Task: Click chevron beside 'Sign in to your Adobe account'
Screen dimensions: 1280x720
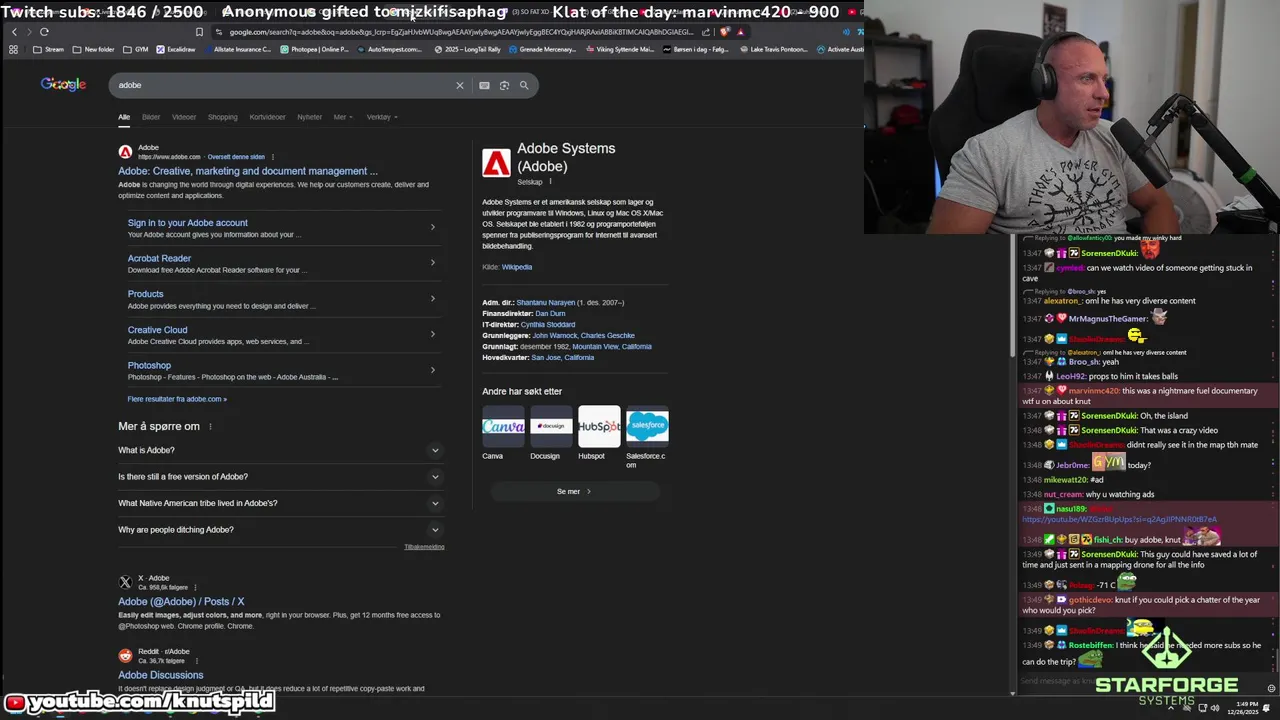Action: point(433,227)
